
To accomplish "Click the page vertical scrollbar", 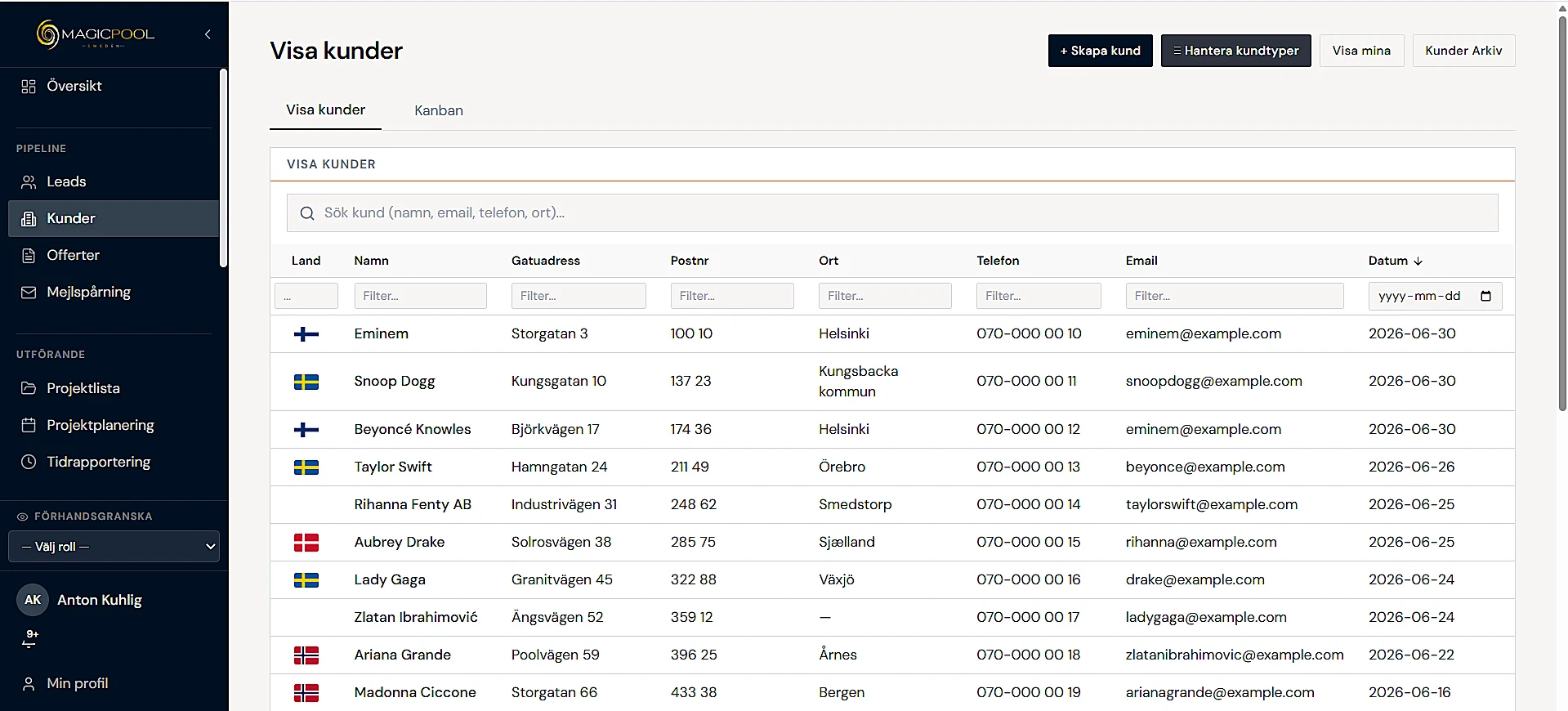I will coord(1562,212).
